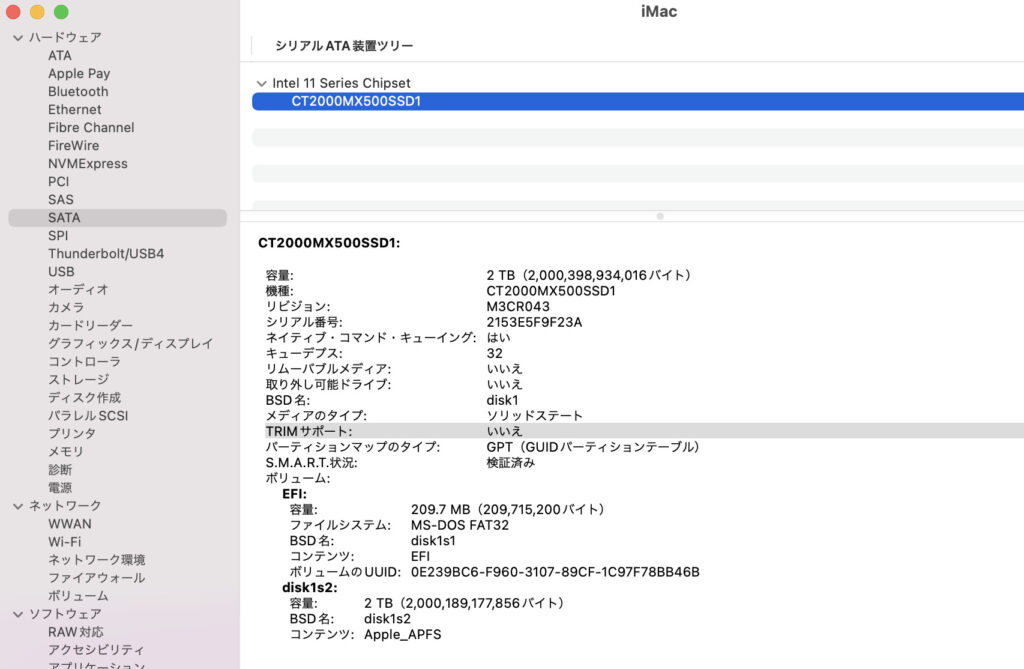Select Fibre Channel in the sidebar
The height and width of the screenshot is (669, 1024).
click(91, 127)
